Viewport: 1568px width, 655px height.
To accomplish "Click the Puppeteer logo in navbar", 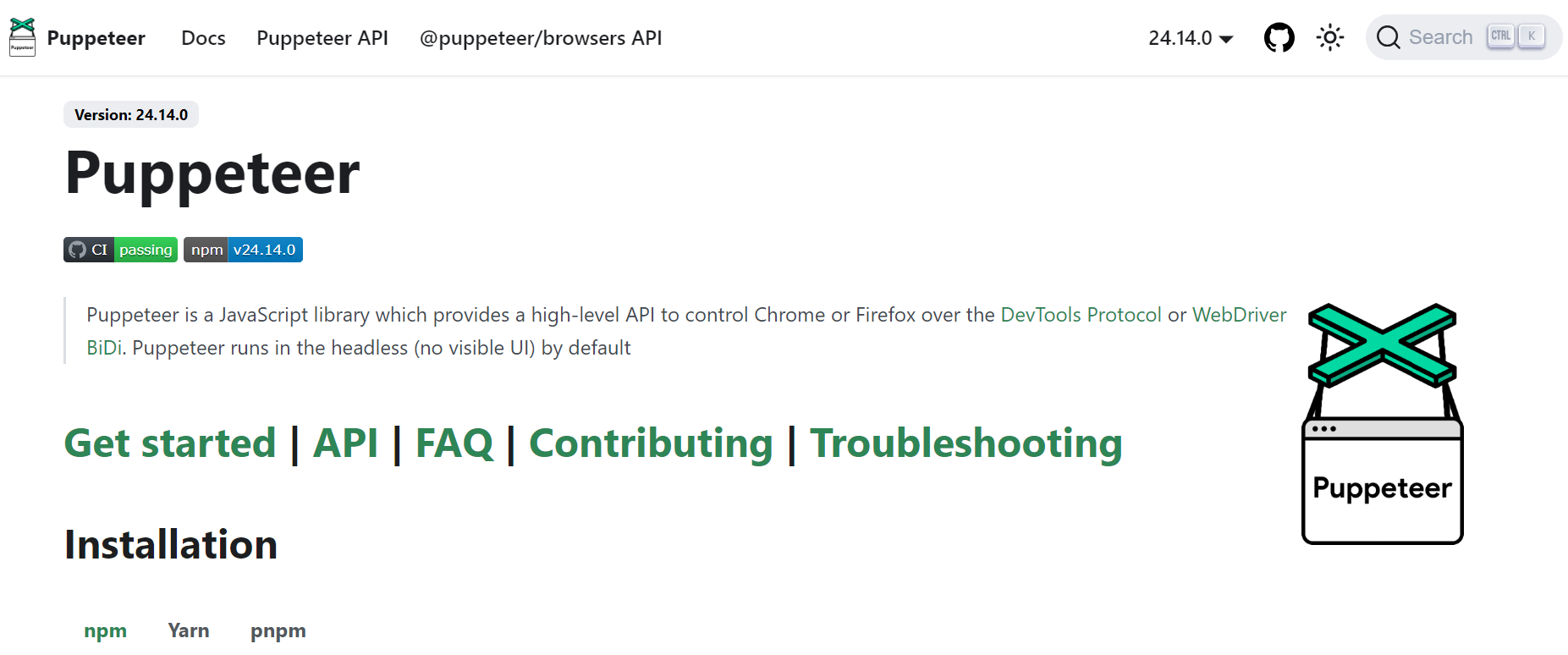I will coord(22,37).
